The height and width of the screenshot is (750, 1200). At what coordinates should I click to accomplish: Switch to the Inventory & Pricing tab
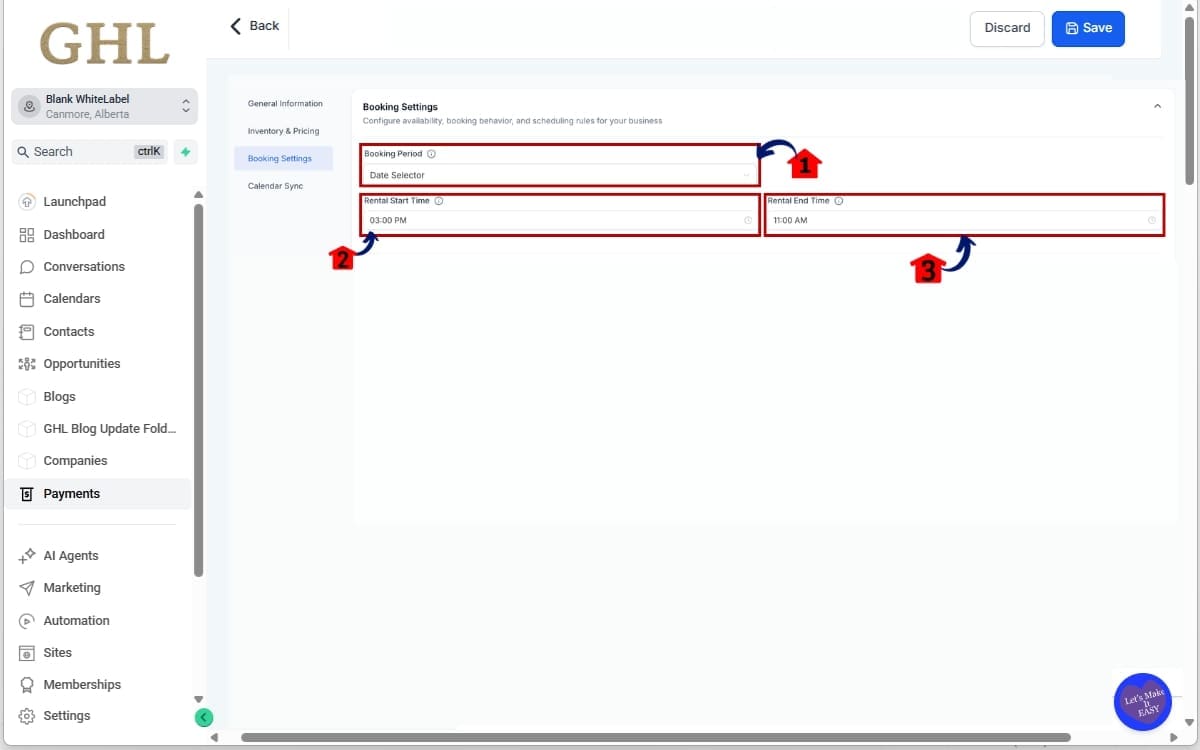click(283, 130)
